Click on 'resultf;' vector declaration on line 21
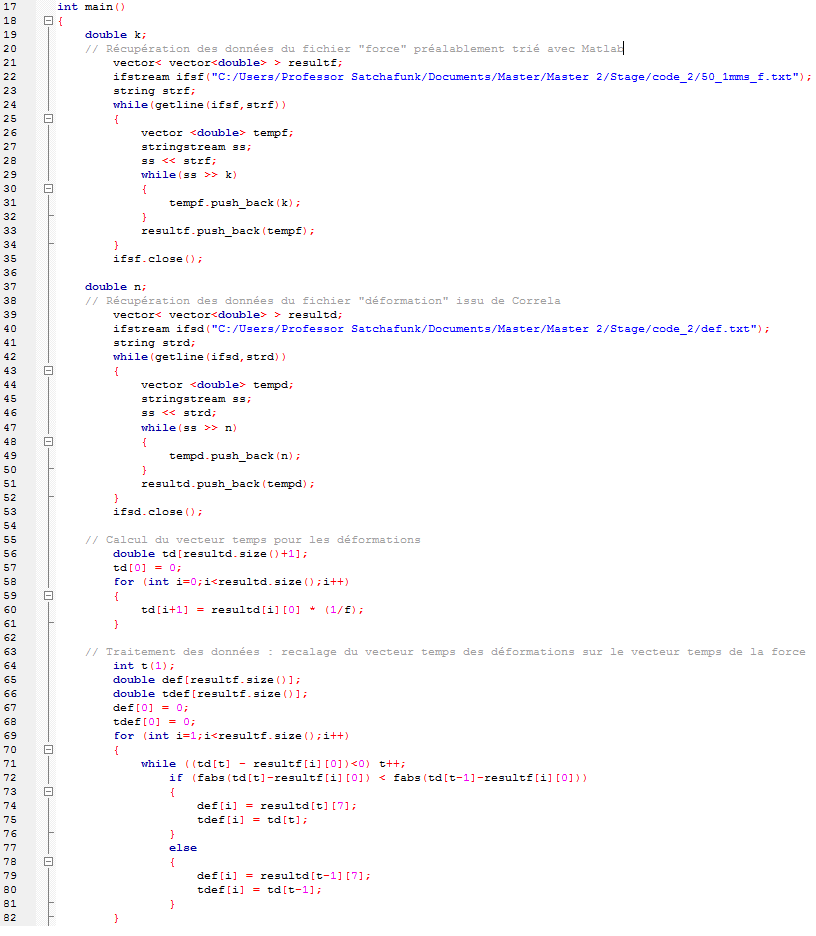This screenshot has height=936, width=816. pyautogui.click(x=227, y=63)
